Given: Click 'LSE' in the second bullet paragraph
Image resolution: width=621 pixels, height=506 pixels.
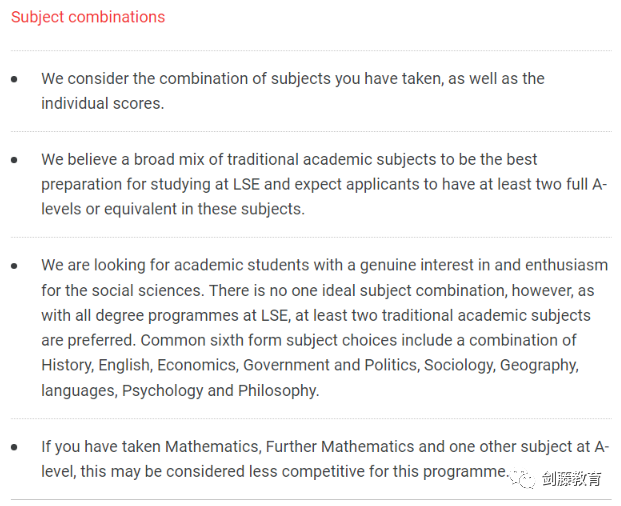Looking at the screenshot, I should [x=246, y=185].
